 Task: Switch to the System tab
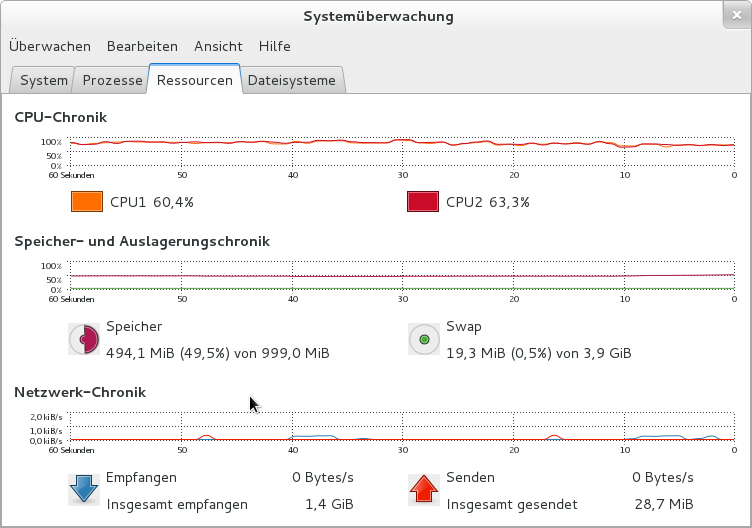click(x=43, y=80)
